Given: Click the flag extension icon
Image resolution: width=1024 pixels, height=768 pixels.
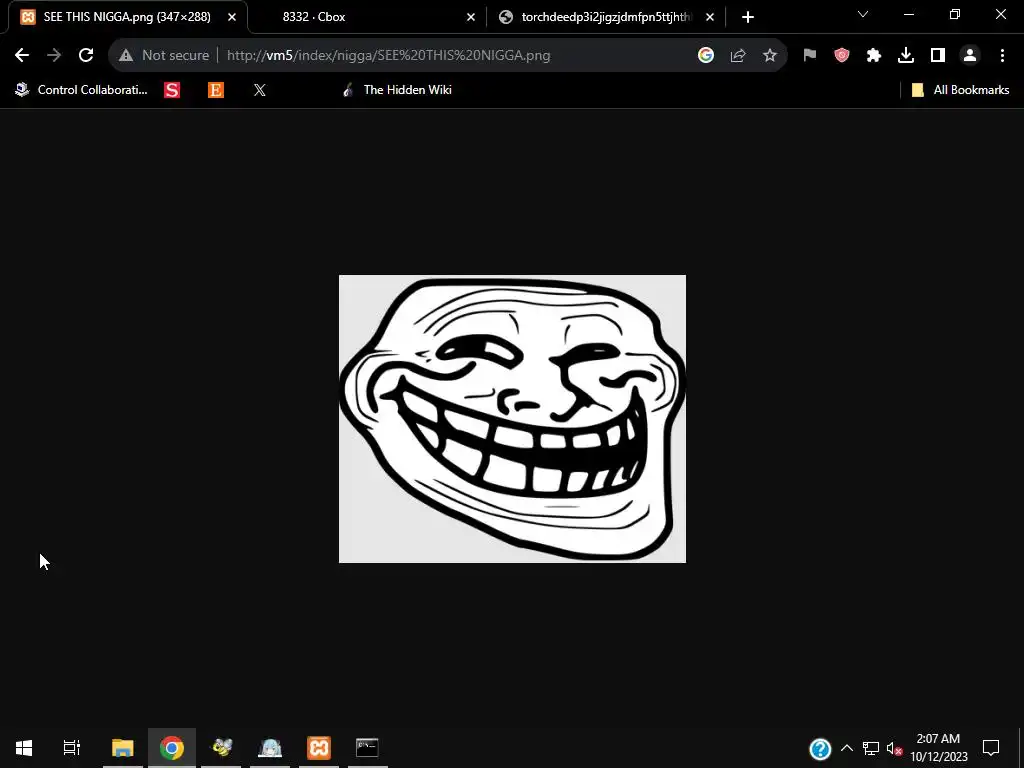Looking at the screenshot, I should tap(810, 56).
